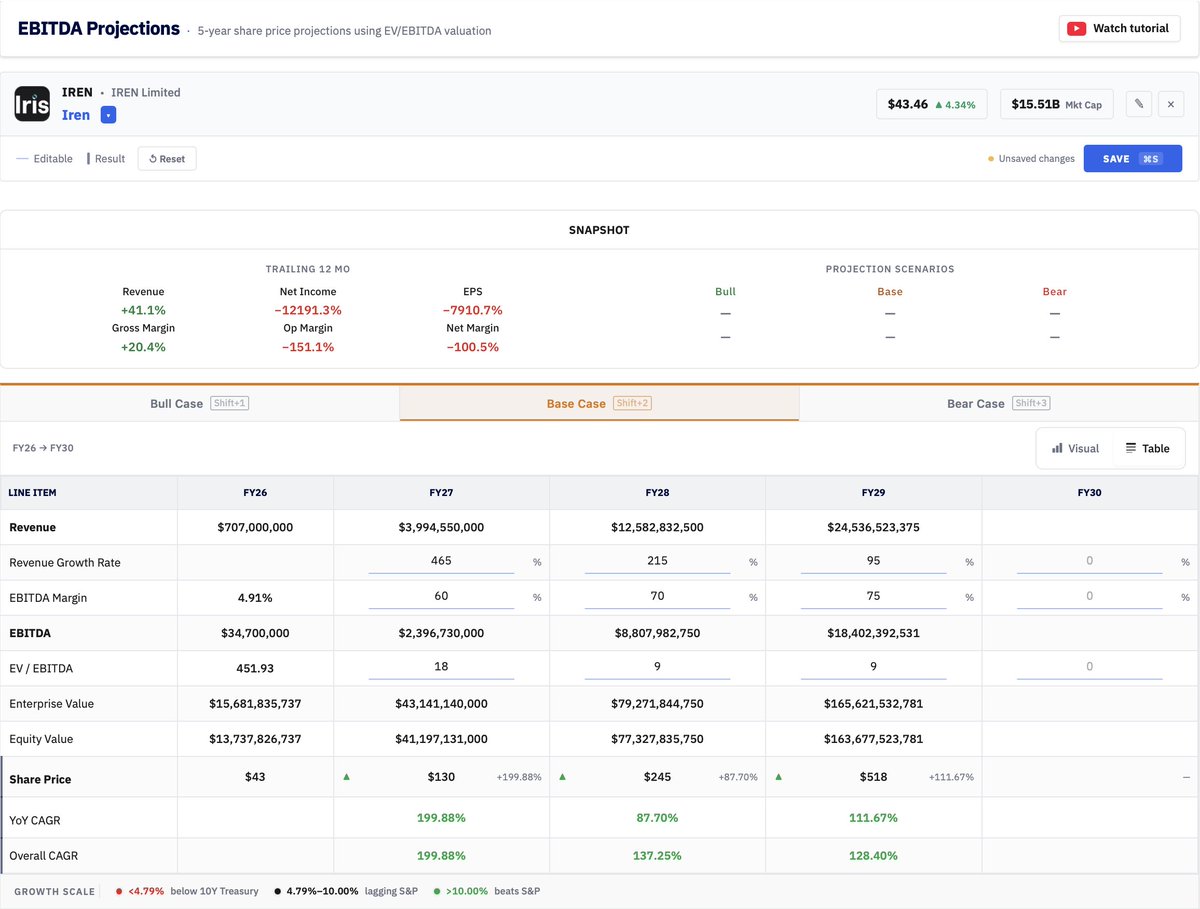Click FY27 Revenue value $3,994,550,000

pyautogui.click(x=441, y=527)
